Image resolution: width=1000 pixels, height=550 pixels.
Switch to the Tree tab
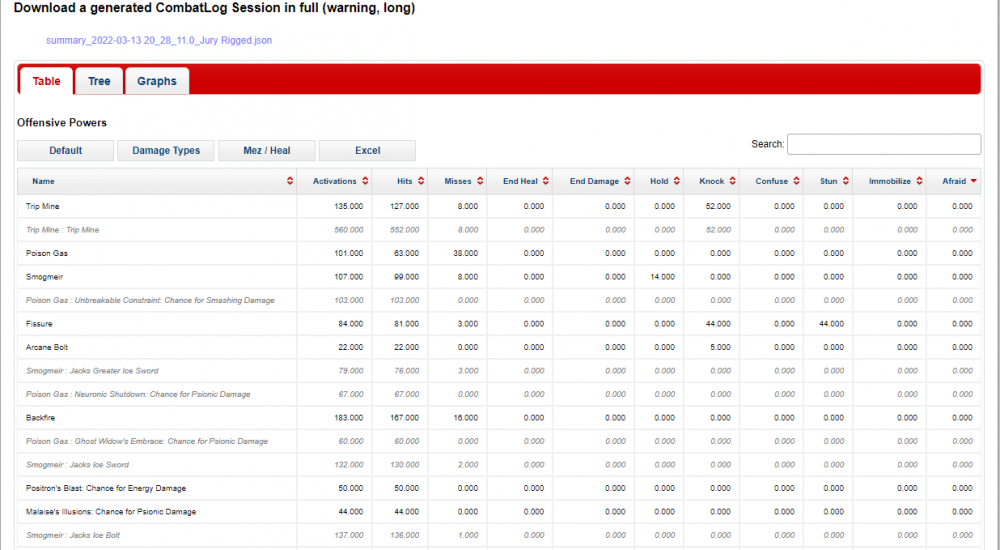click(99, 81)
